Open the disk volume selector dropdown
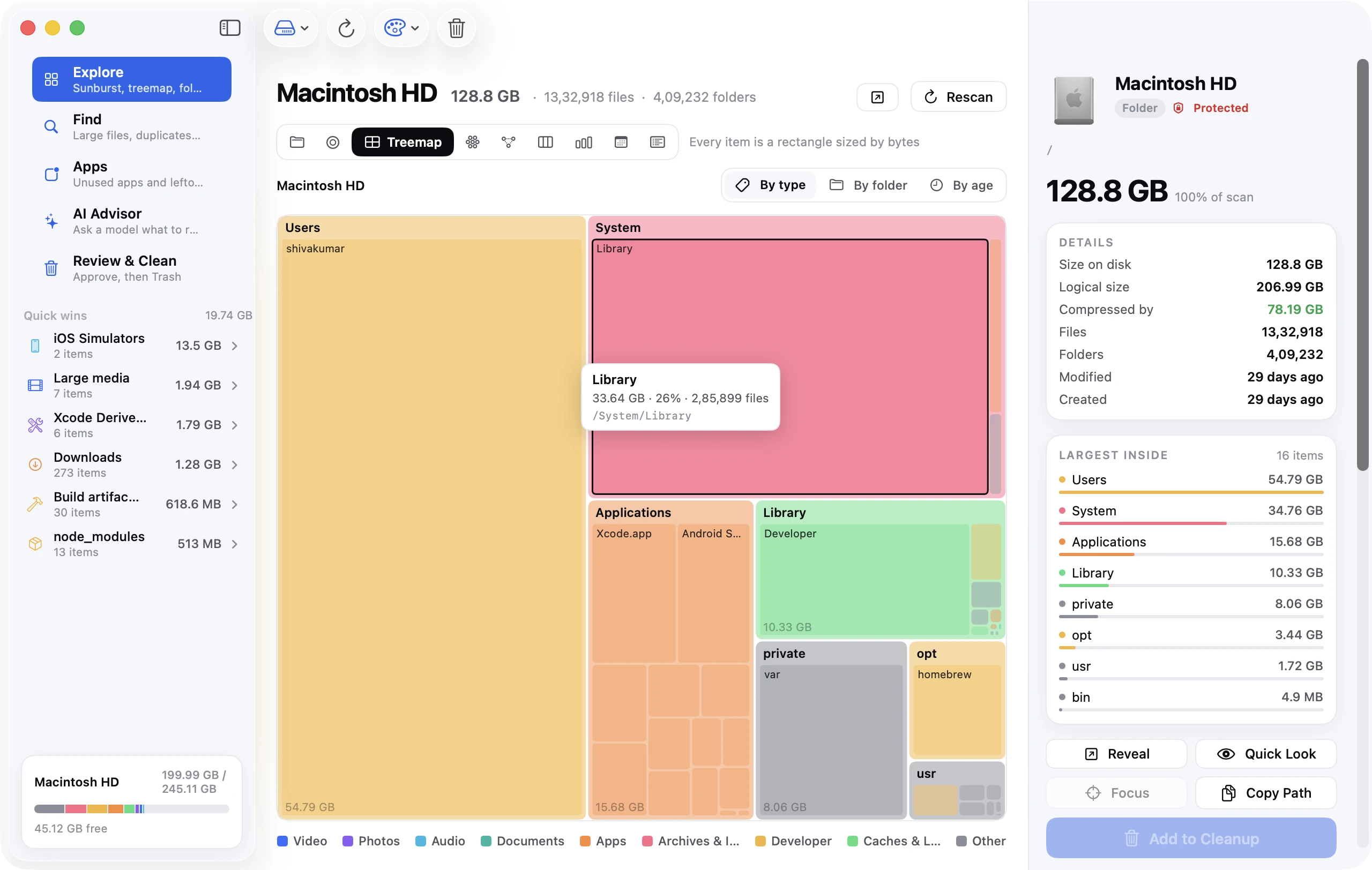 291,28
